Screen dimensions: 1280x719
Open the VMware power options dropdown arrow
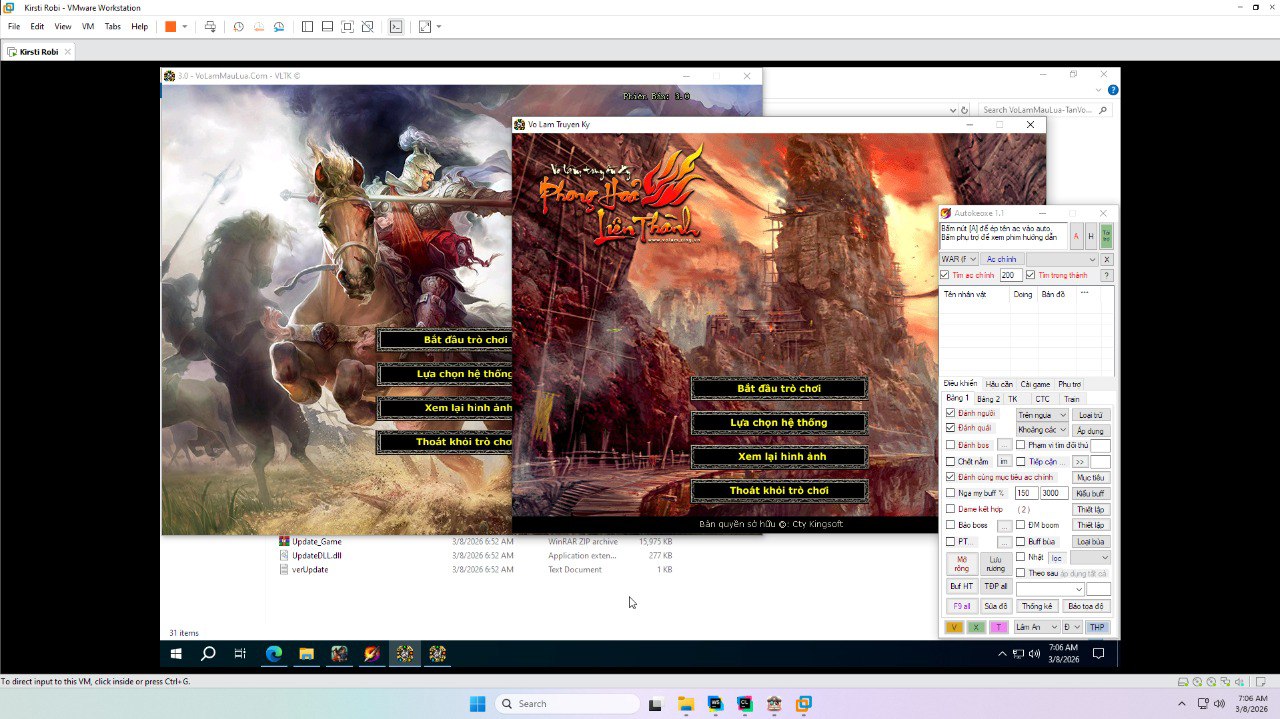tap(184, 27)
